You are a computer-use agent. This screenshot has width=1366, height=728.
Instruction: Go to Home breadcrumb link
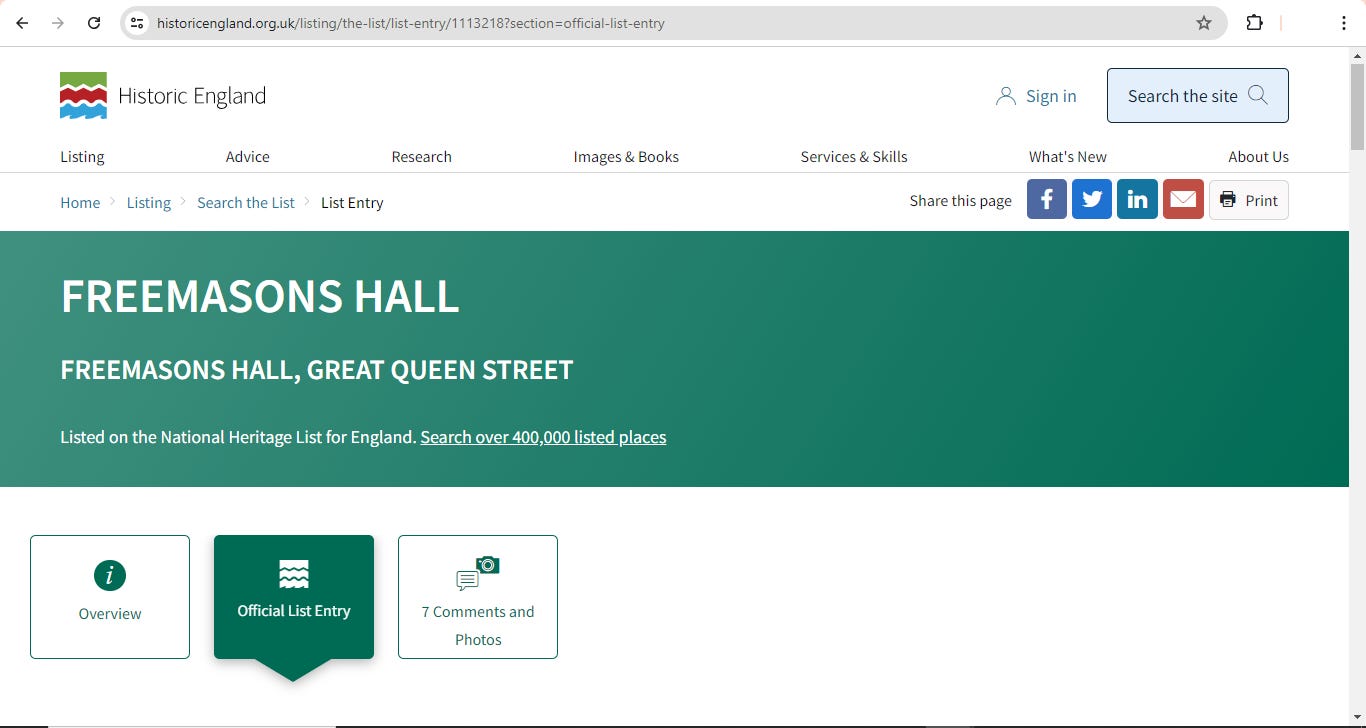(x=80, y=203)
